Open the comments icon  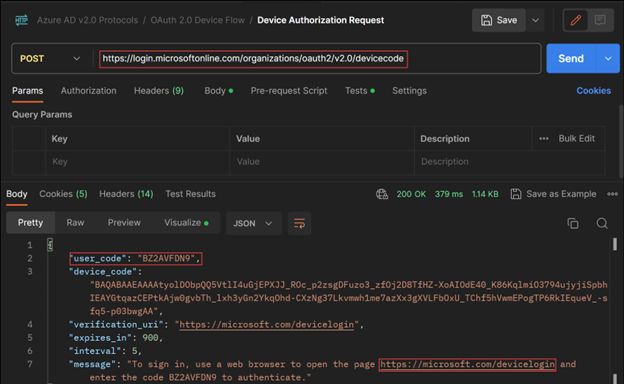[x=600, y=20]
